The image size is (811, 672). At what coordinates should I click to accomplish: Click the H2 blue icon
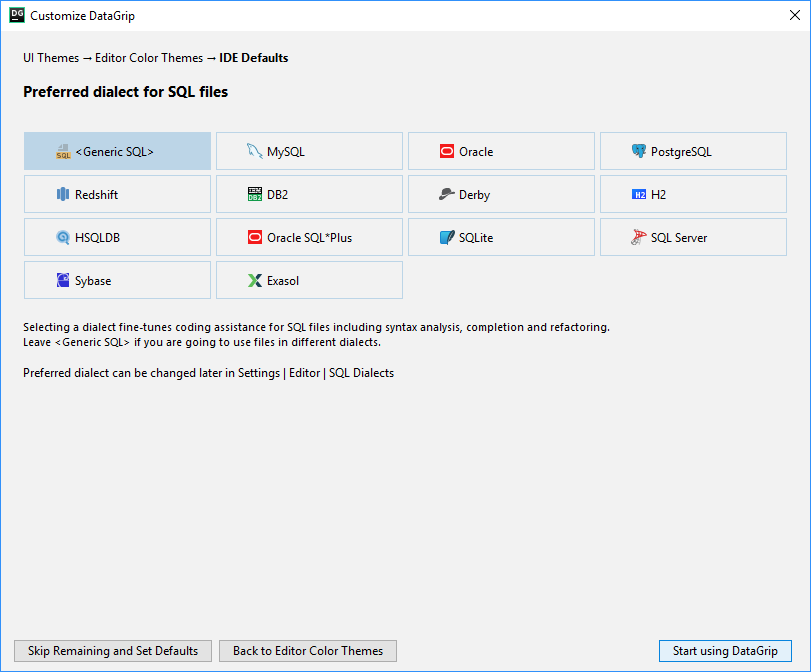pos(639,195)
